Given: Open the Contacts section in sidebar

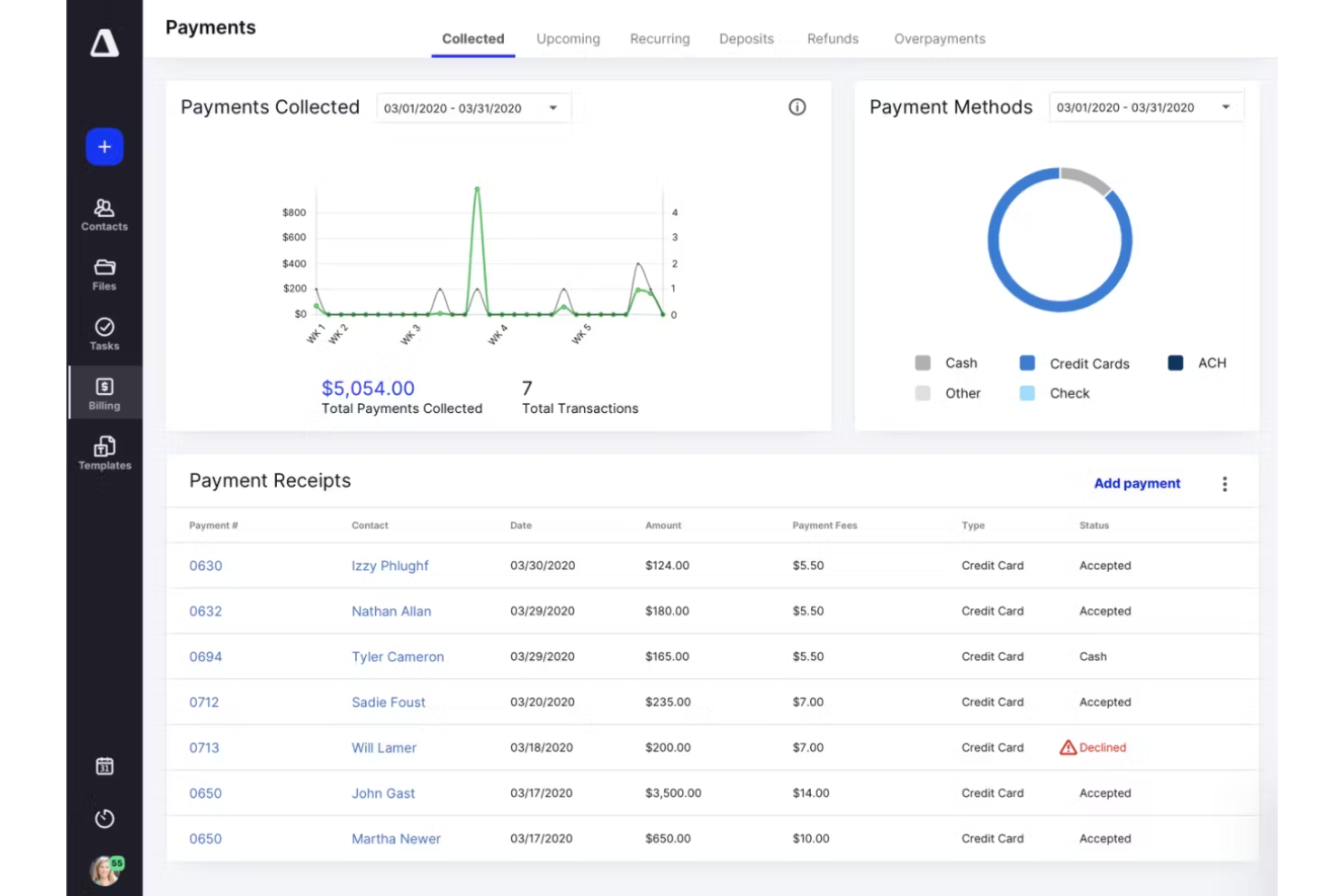Looking at the screenshot, I should pyautogui.click(x=104, y=213).
